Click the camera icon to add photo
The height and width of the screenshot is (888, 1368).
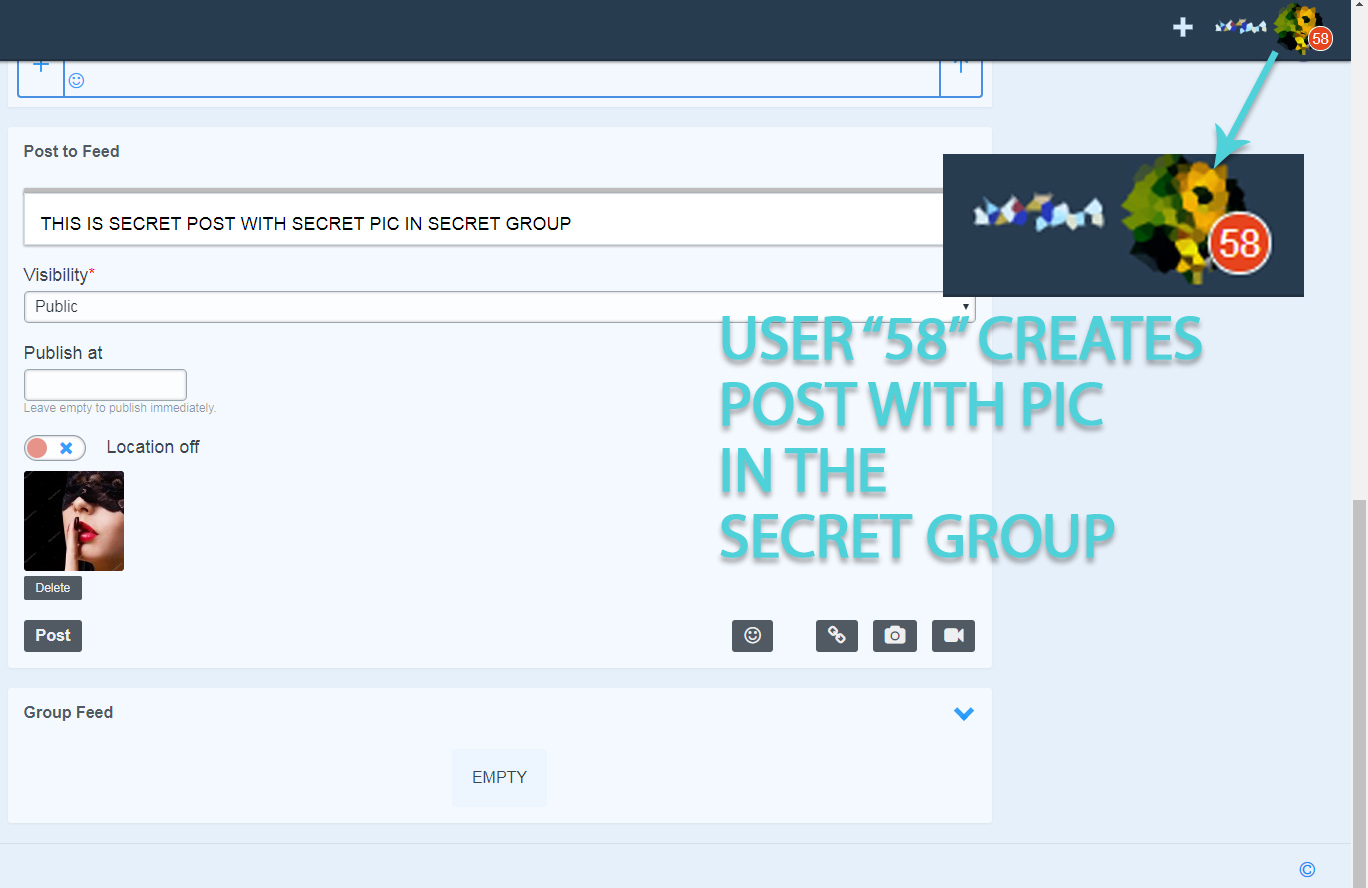pos(894,636)
